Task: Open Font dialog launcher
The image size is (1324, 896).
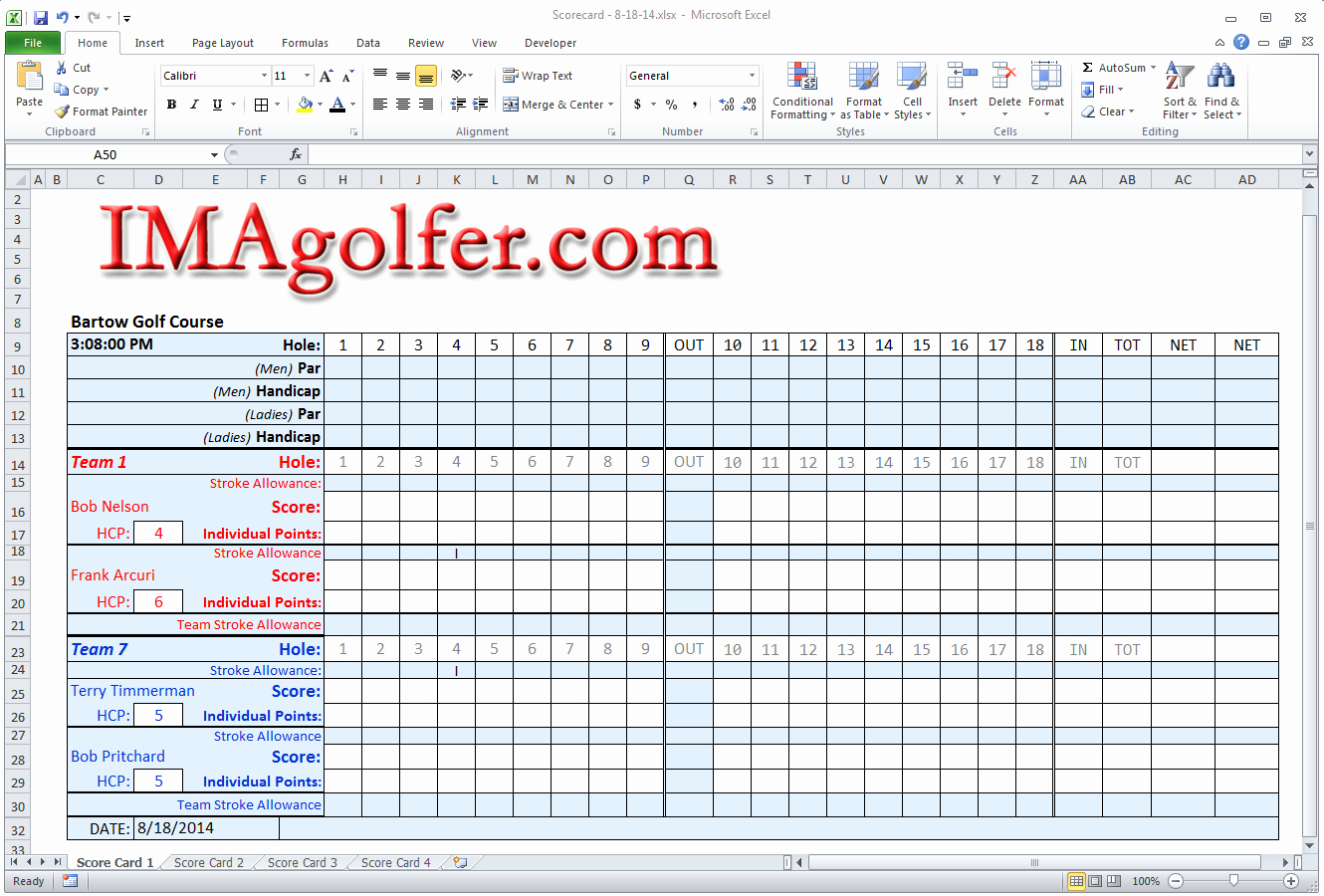Action: point(353,131)
